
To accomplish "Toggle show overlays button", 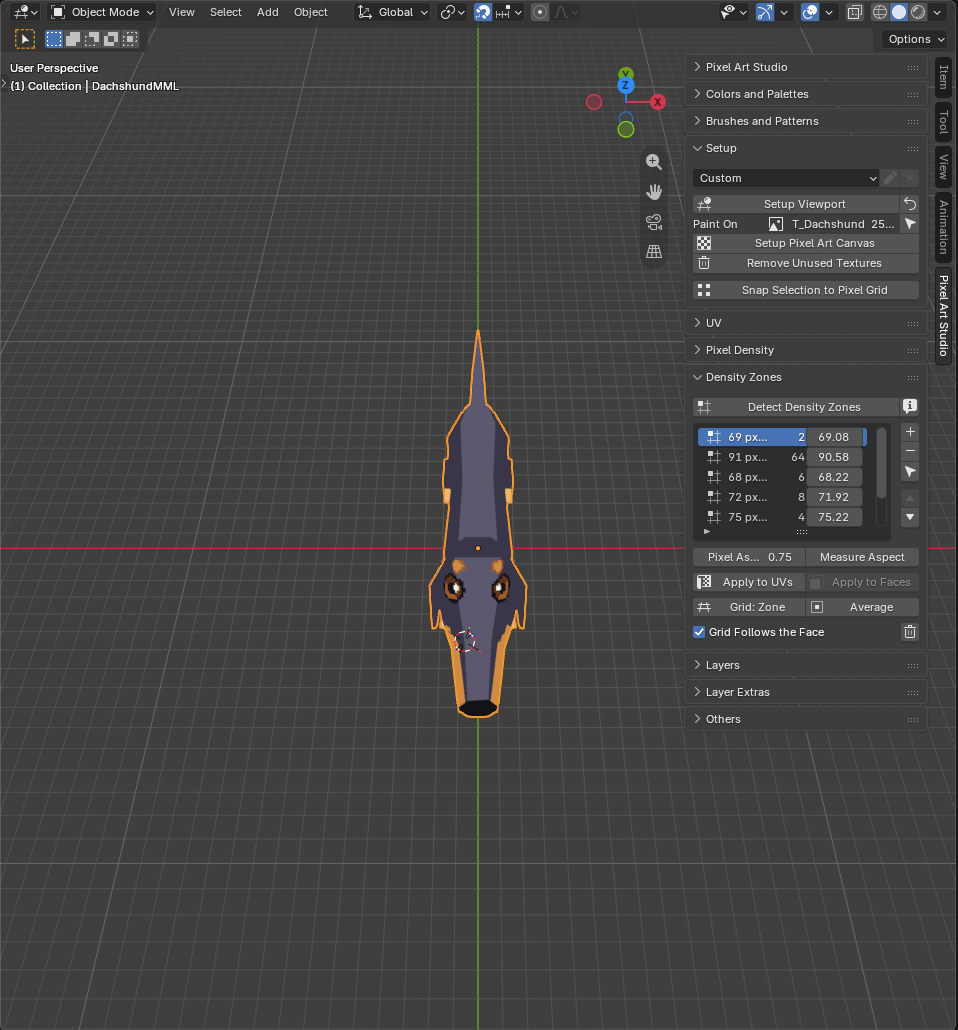I will 810,12.
